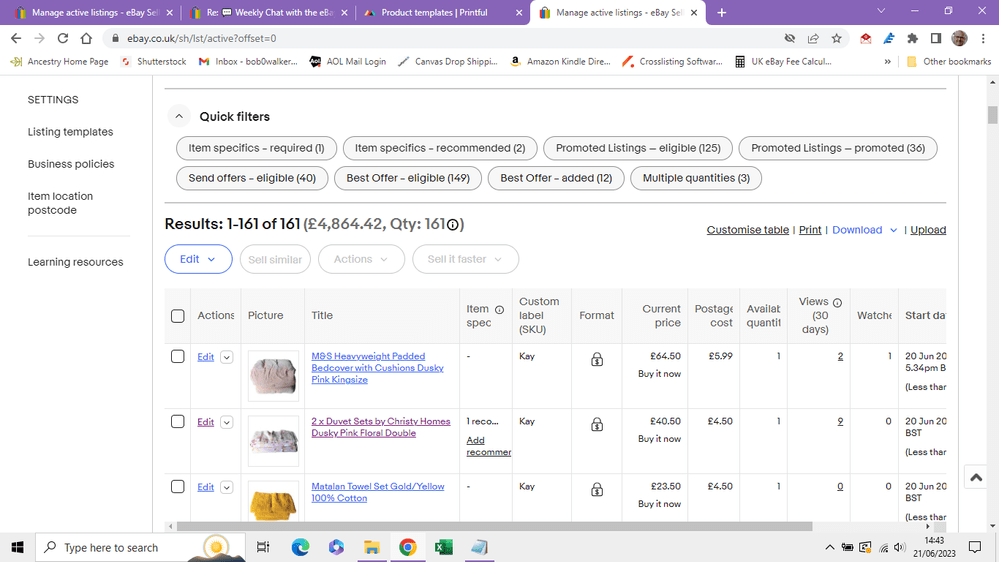Open Business policies in the settings sidebar
This screenshot has width=999, height=562.
(x=71, y=164)
